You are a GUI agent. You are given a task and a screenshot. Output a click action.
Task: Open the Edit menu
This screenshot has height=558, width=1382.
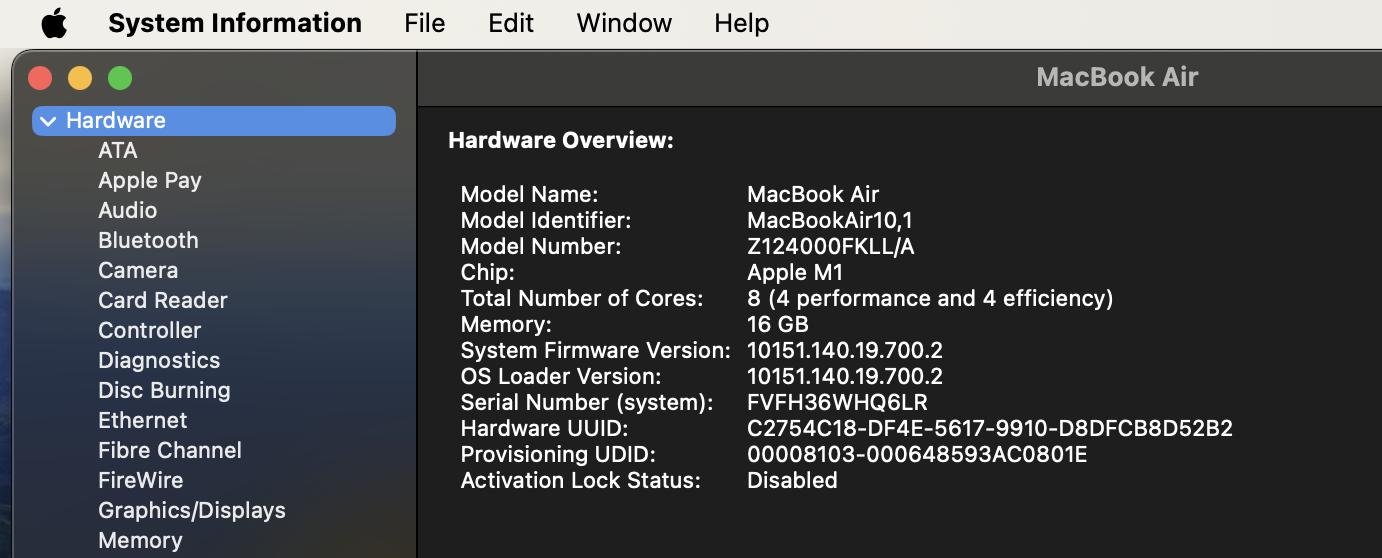511,23
